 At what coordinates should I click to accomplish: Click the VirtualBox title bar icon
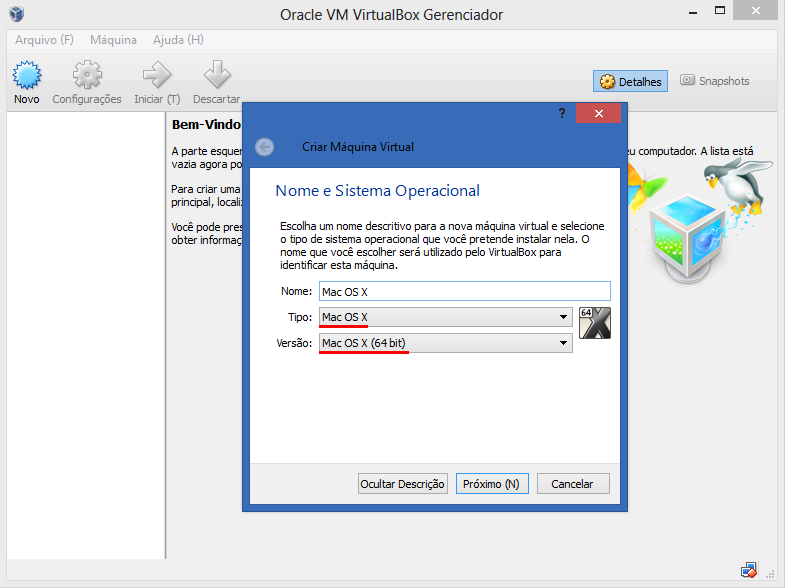17,14
